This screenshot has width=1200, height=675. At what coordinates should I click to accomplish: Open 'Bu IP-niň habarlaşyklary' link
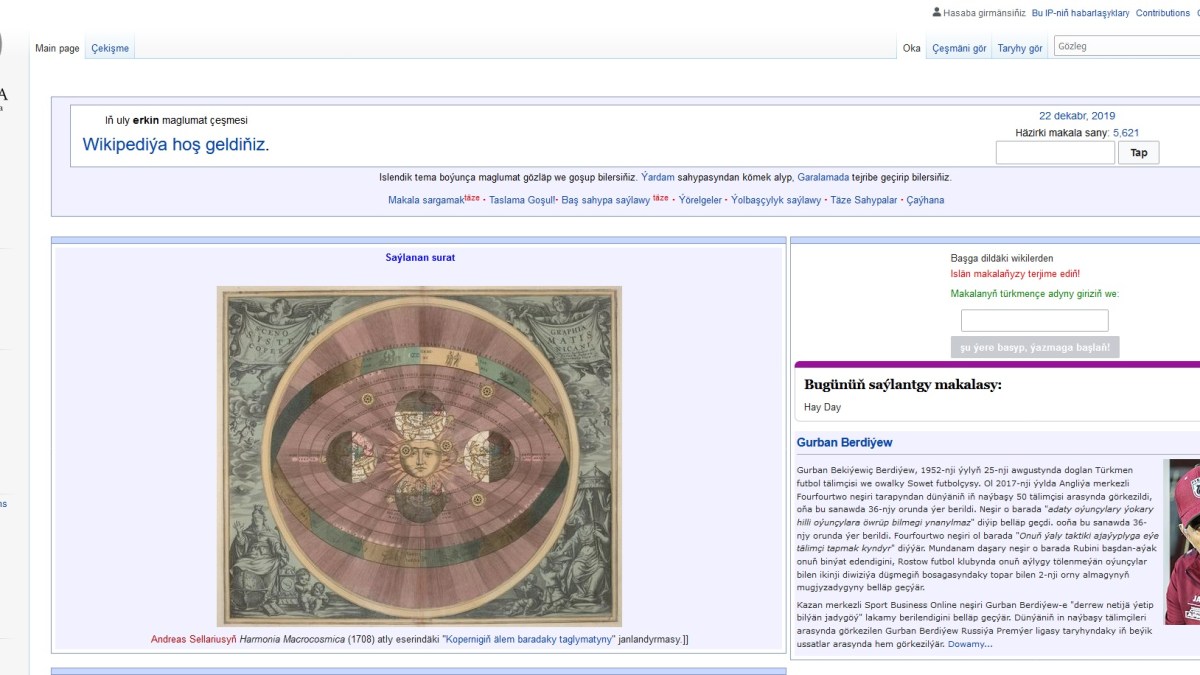[1080, 13]
